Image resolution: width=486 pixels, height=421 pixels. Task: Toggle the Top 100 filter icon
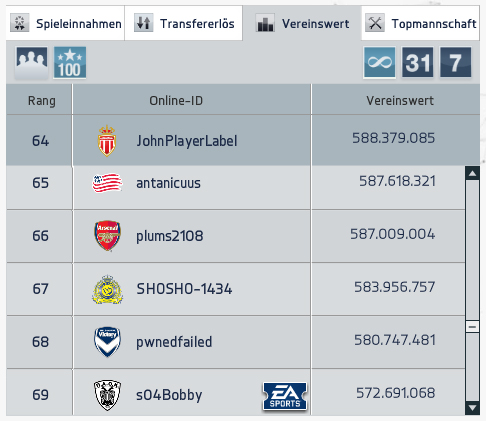pos(70,63)
